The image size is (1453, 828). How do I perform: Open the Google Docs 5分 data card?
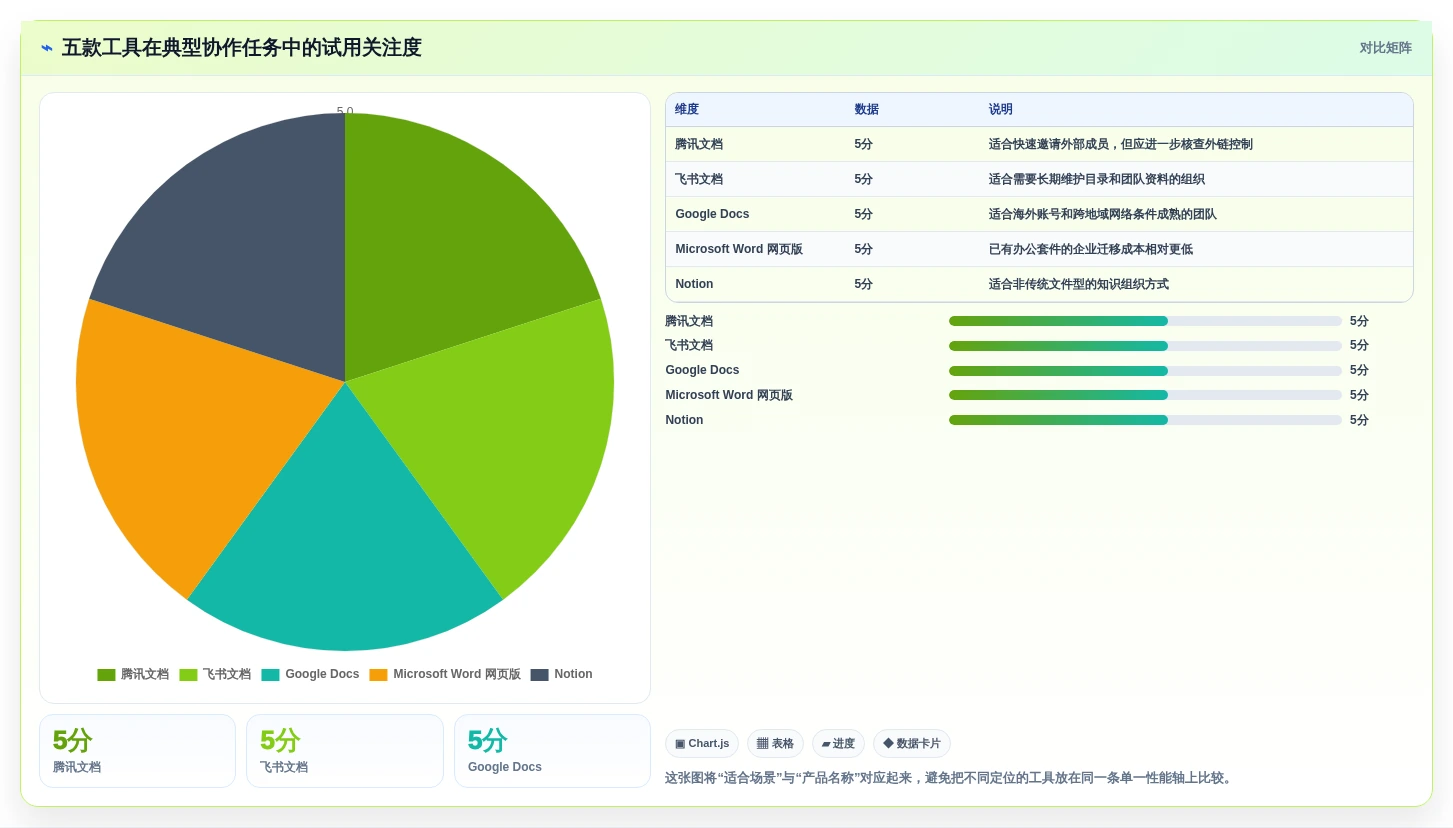click(552, 751)
